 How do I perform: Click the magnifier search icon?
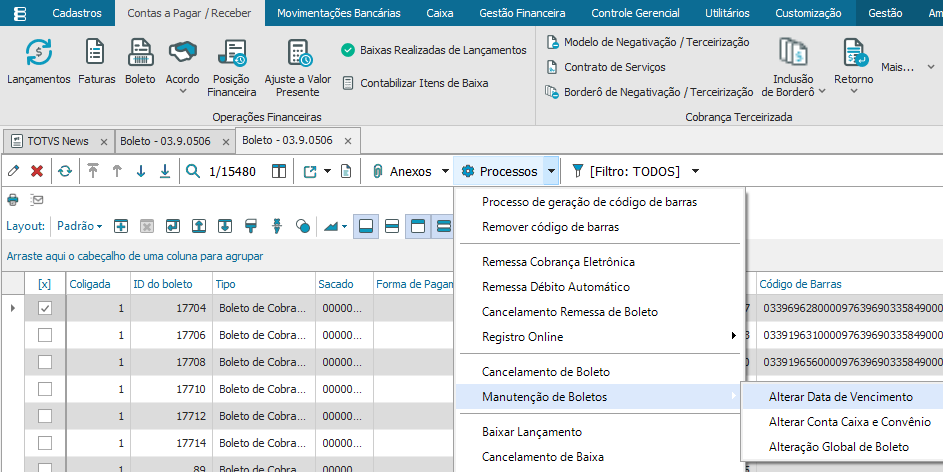pos(193,171)
